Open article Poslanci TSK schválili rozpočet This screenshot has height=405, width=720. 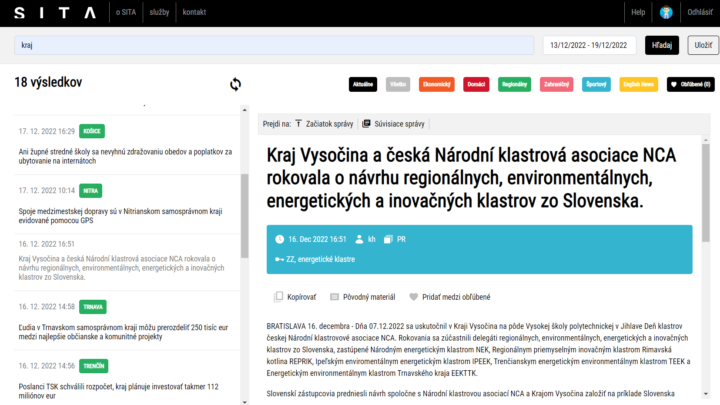pos(118,391)
